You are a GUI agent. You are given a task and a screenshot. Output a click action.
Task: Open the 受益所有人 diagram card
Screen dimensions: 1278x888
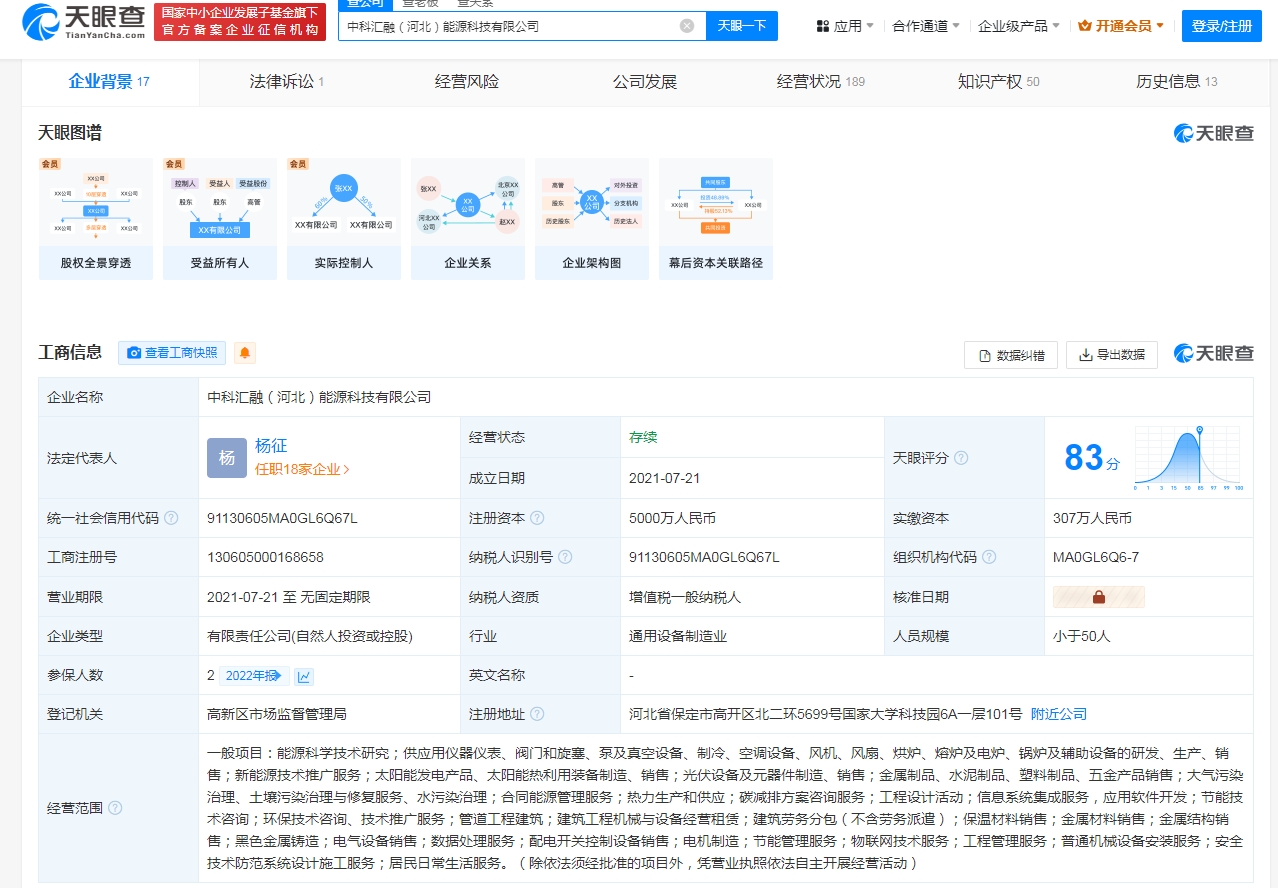(x=220, y=219)
